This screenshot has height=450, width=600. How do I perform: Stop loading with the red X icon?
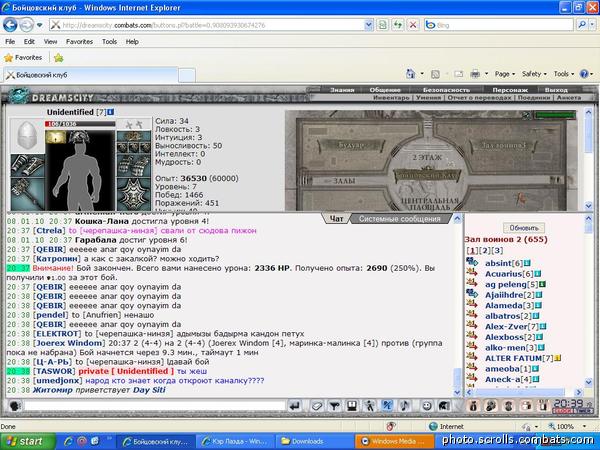click(x=413, y=25)
